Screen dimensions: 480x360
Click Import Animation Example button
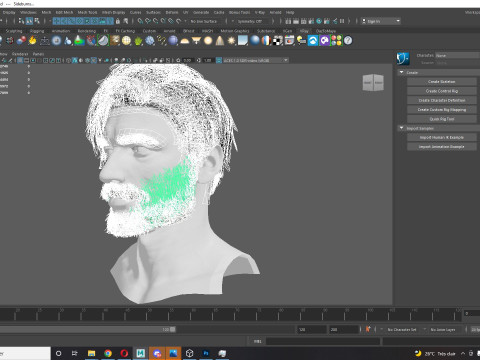point(442,147)
